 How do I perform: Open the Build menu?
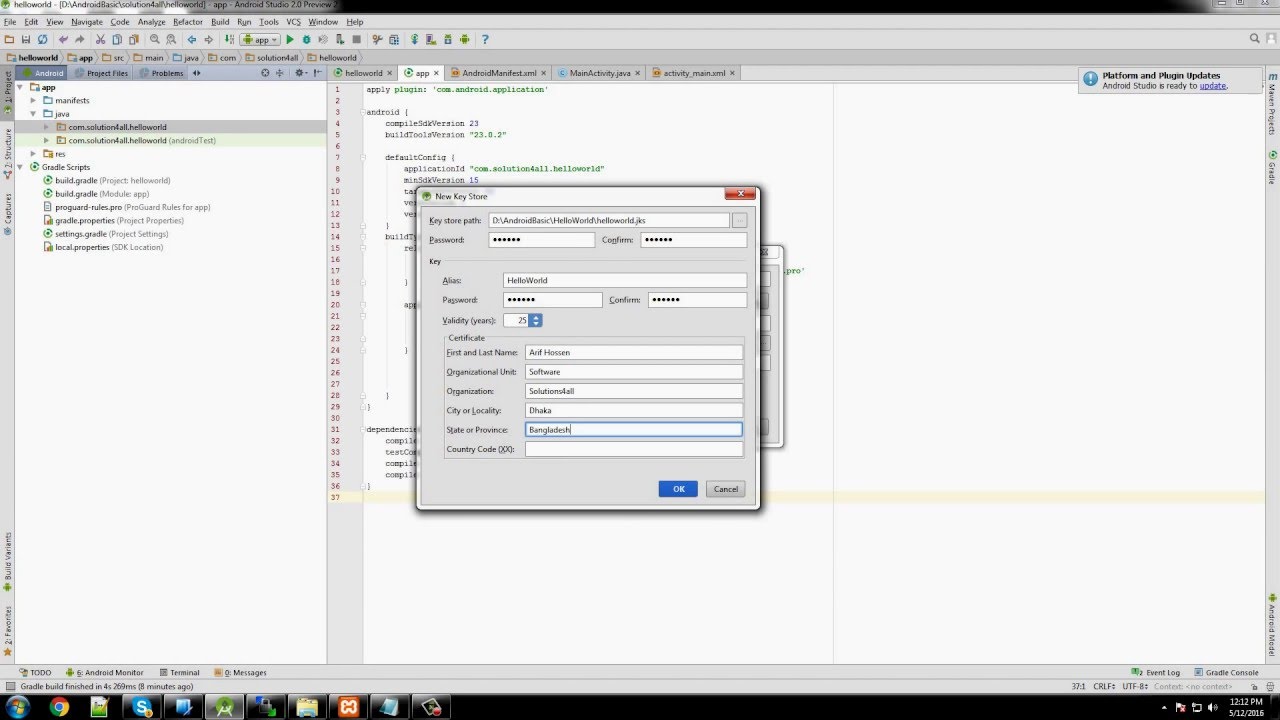220,21
